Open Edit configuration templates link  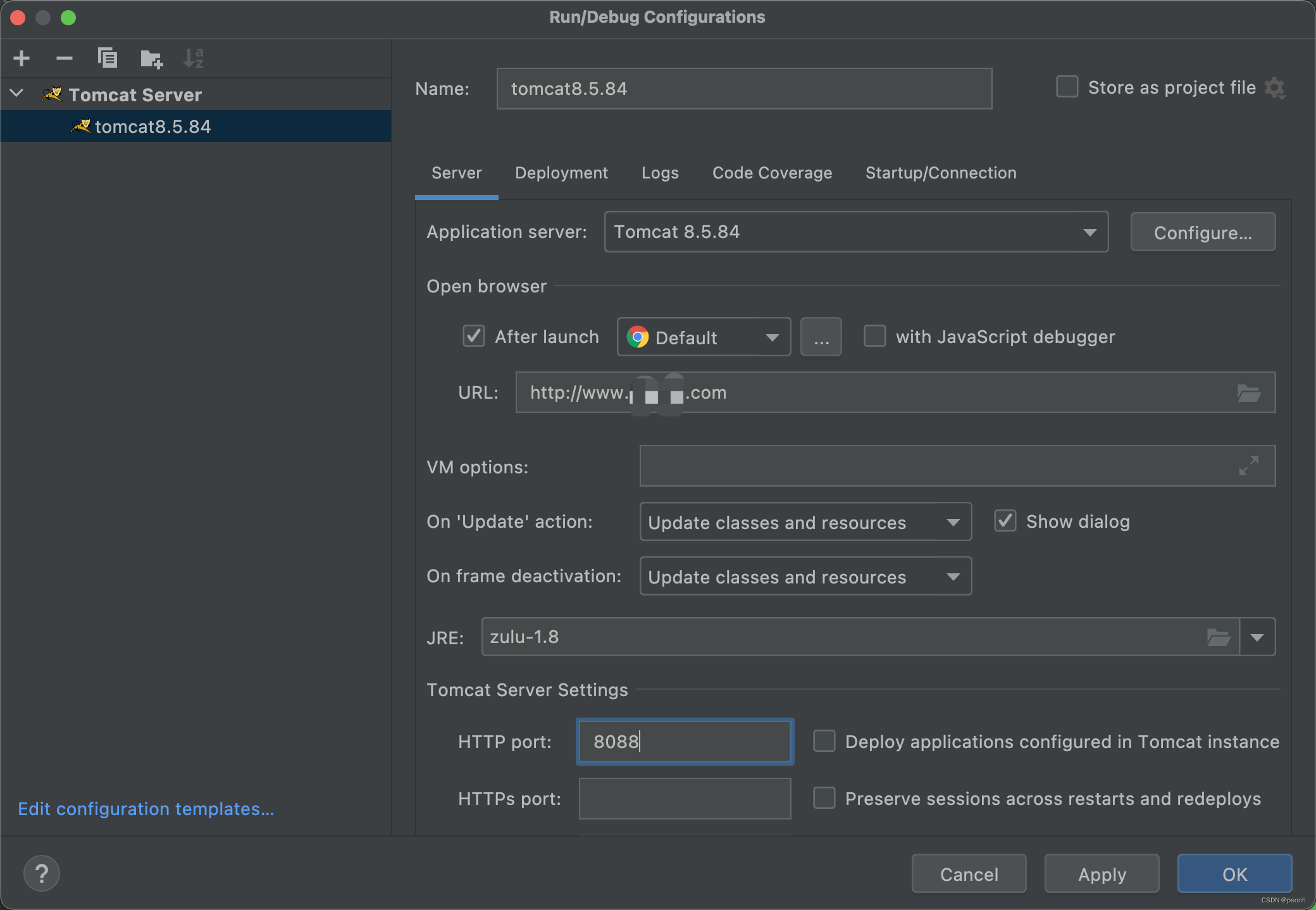pos(146,809)
